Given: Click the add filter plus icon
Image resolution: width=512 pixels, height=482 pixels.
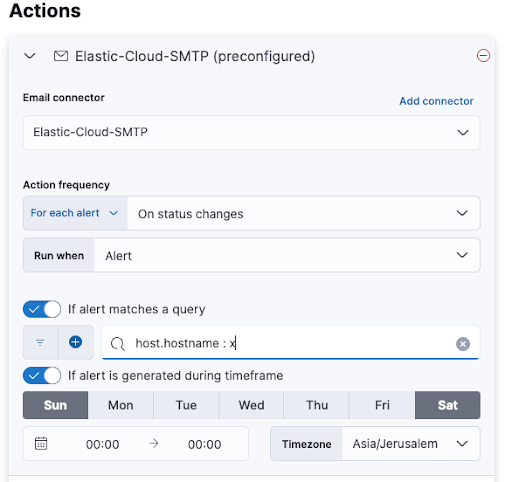Looking at the screenshot, I should click(x=76, y=342).
